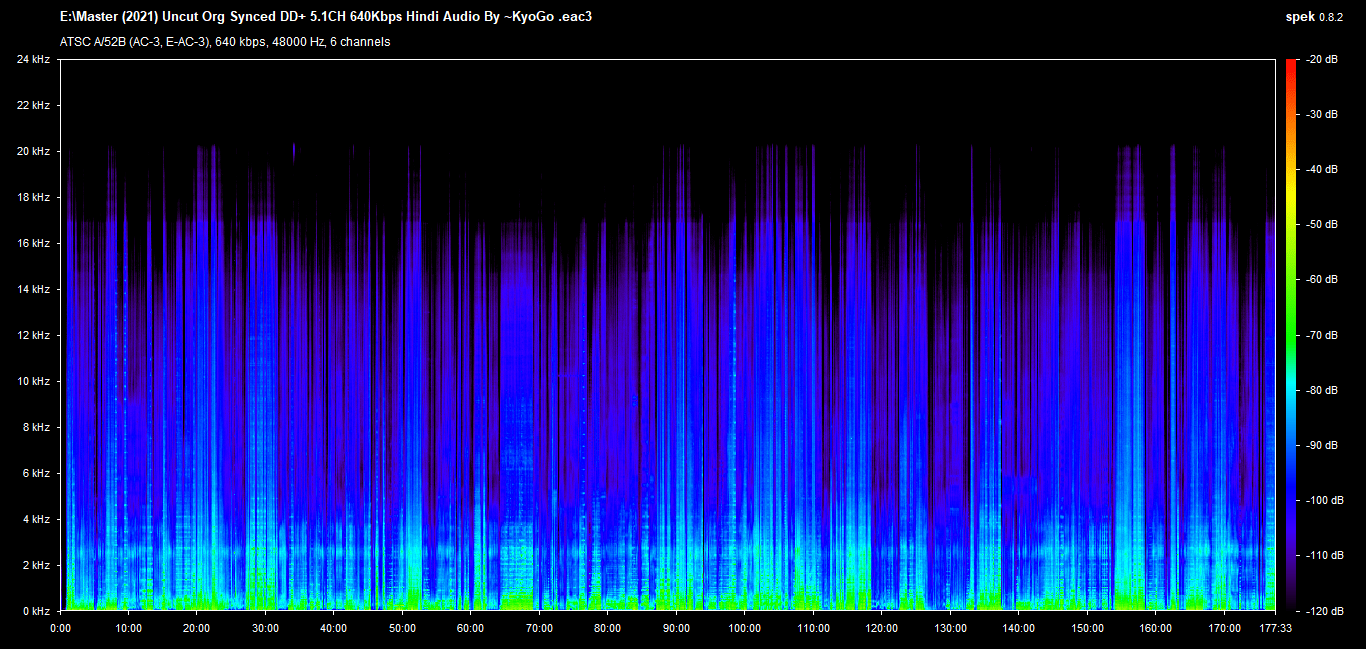
Task: Click the 177:33 end time label
Action: click(1276, 629)
